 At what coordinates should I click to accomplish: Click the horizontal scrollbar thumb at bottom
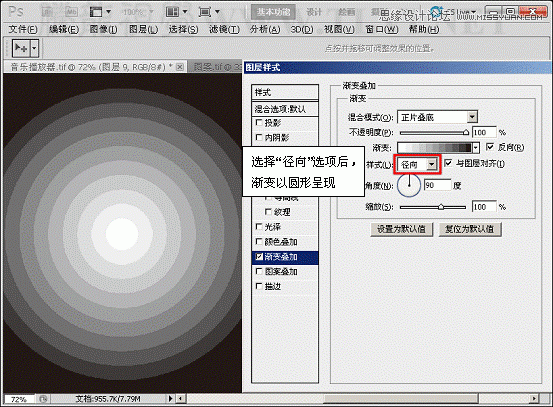point(401,399)
